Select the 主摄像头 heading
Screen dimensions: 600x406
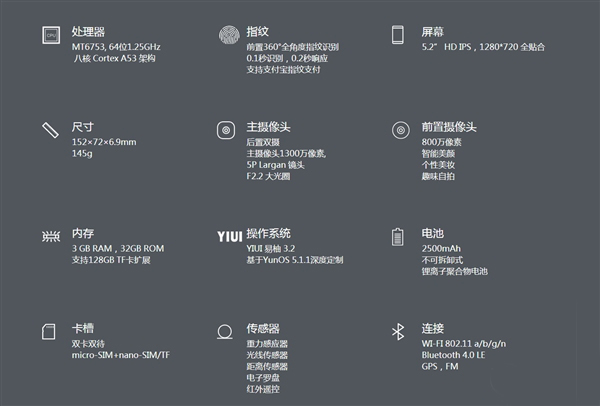(x=269, y=127)
